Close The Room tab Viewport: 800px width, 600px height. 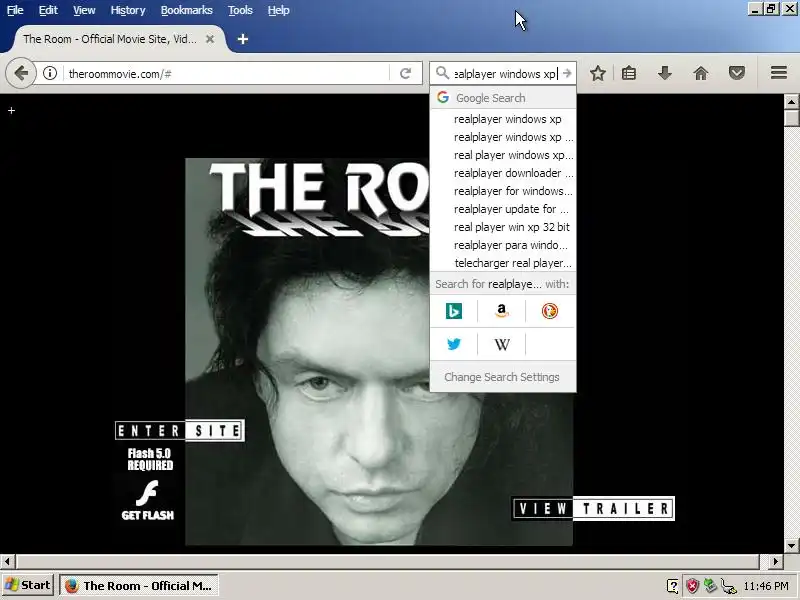pyautogui.click(x=210, y=39)
